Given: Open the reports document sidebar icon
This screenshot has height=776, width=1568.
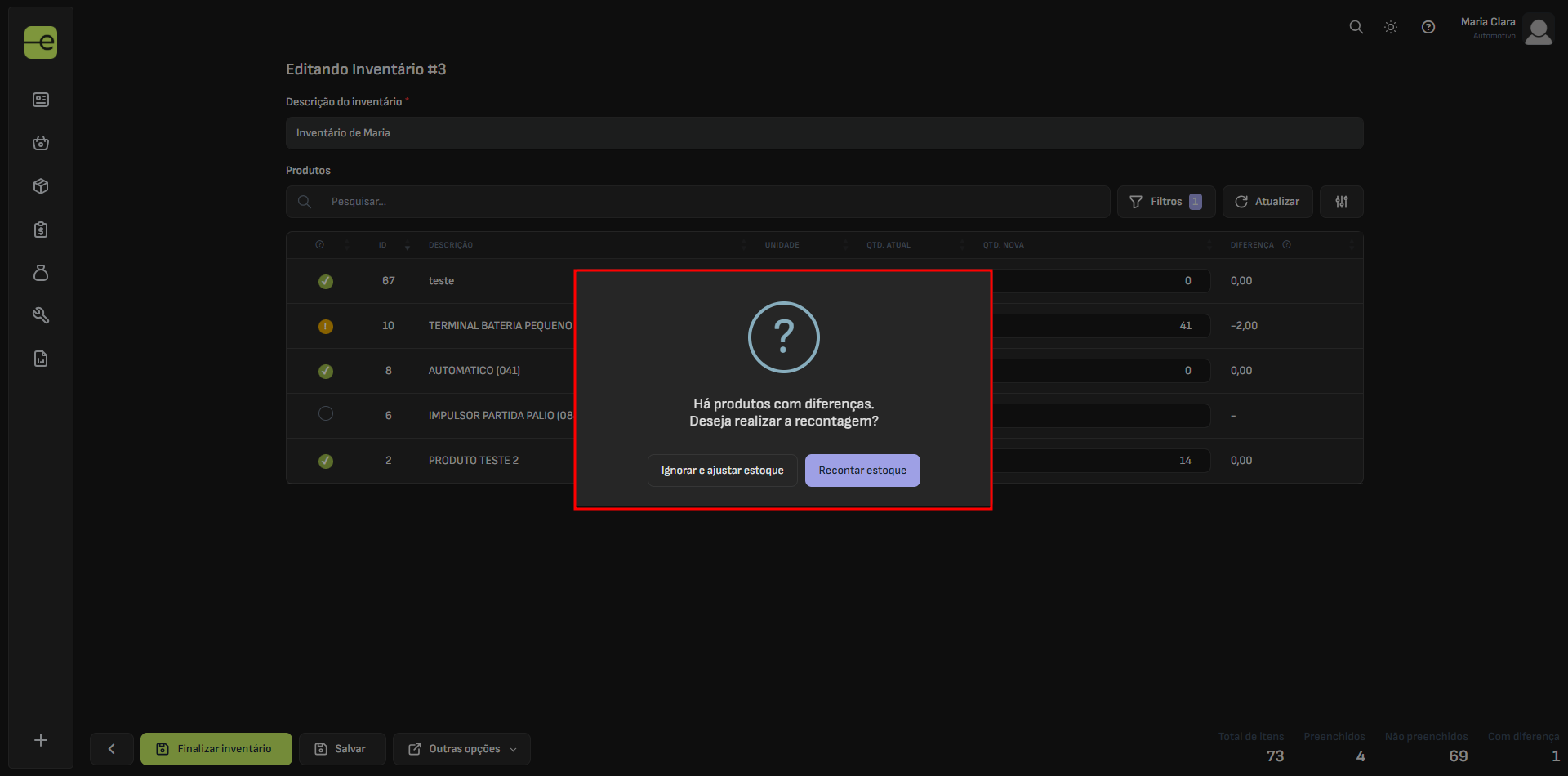Looking at the screenshot, I should 41,359.
